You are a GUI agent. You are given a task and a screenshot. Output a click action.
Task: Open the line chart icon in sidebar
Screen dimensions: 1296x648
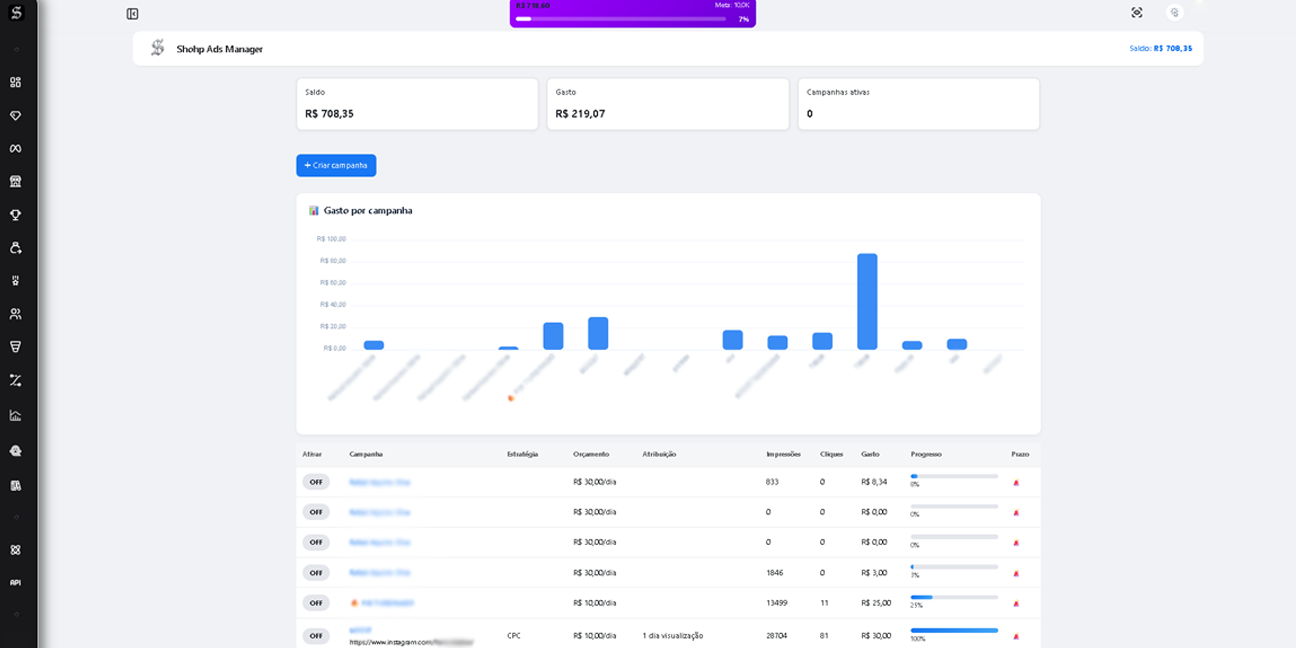15,415
